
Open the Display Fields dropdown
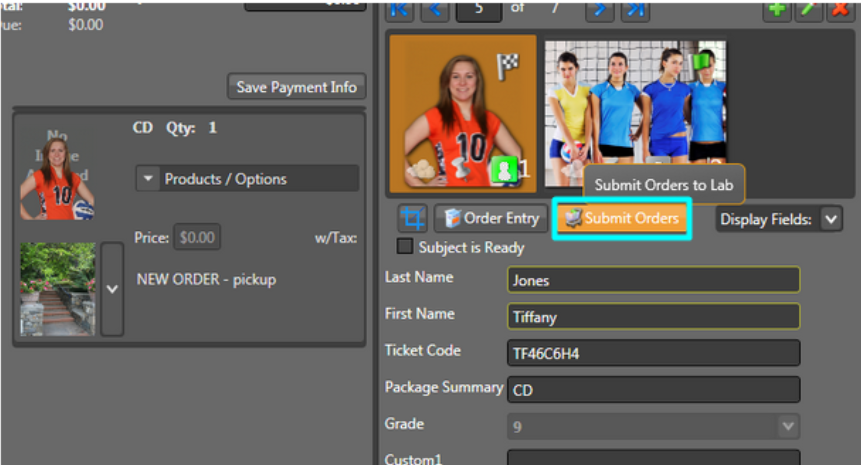pos(831,219)
